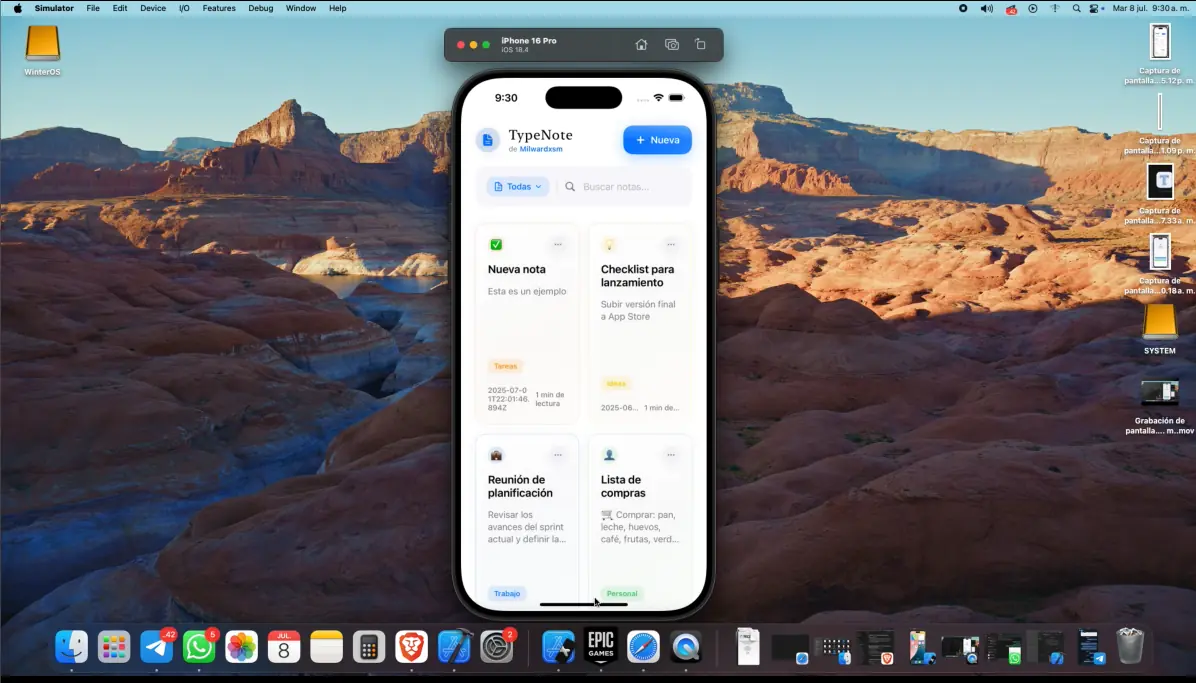Open Telegram from the Dock
Screen dimensions: 1196x683
tap(156, 647)
